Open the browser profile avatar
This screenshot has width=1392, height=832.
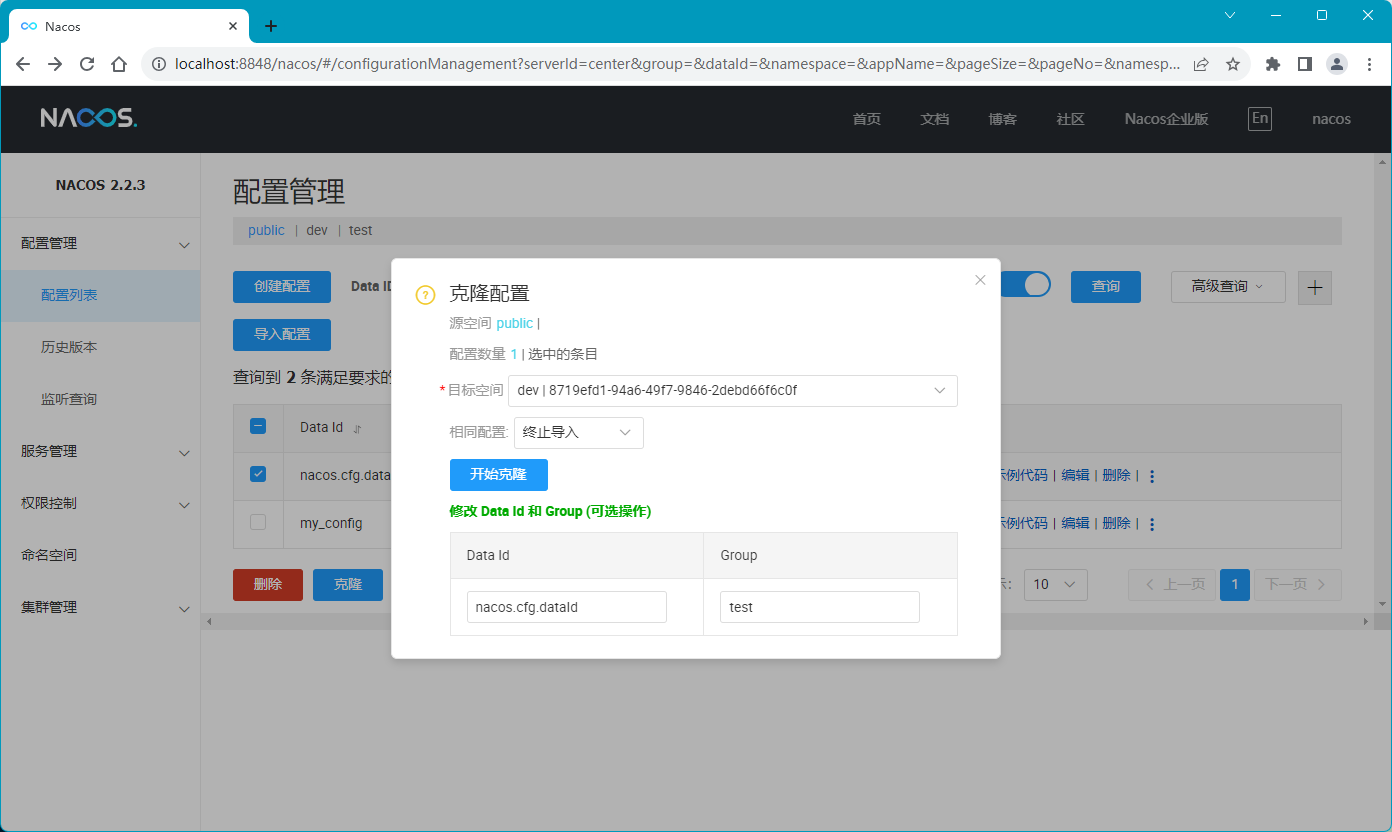[1337, 64]
